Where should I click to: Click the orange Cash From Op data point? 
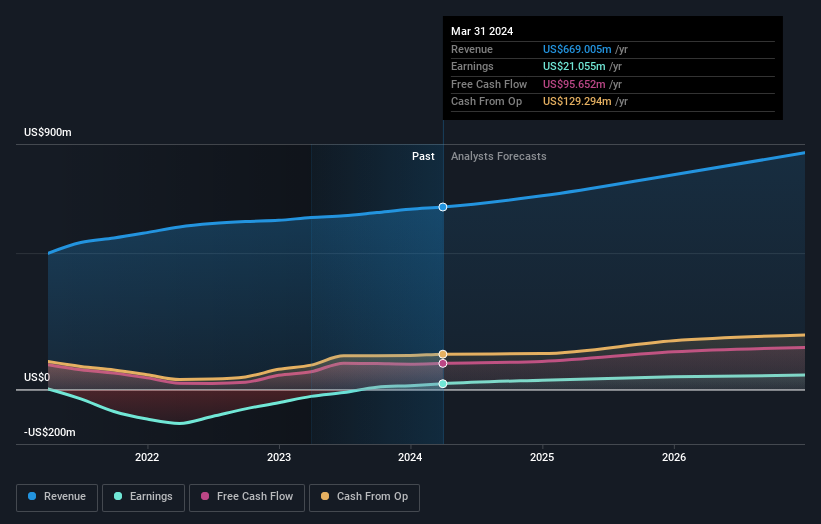point(443,354)
